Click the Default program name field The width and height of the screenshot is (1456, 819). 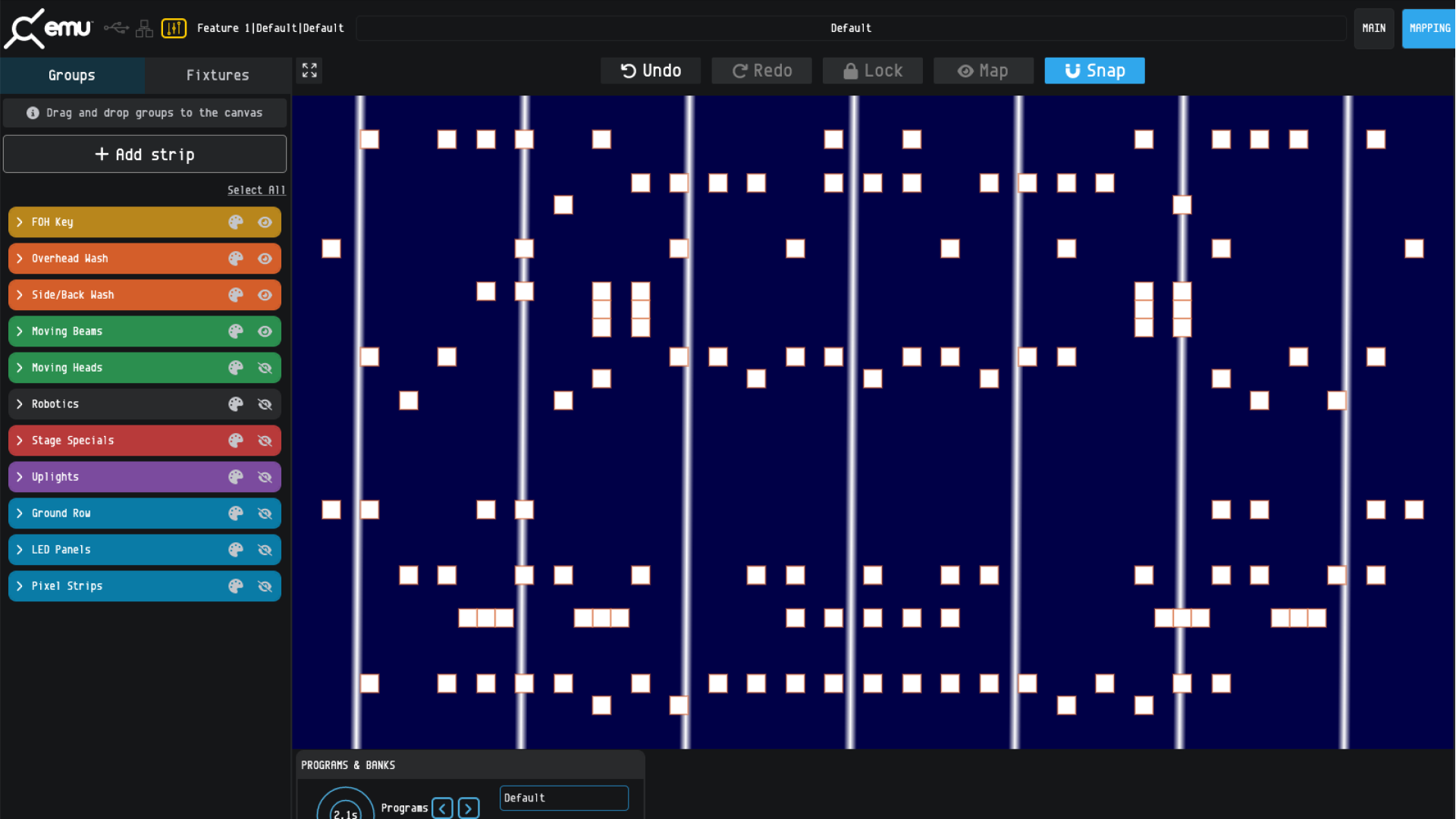(x=563, y=798)
